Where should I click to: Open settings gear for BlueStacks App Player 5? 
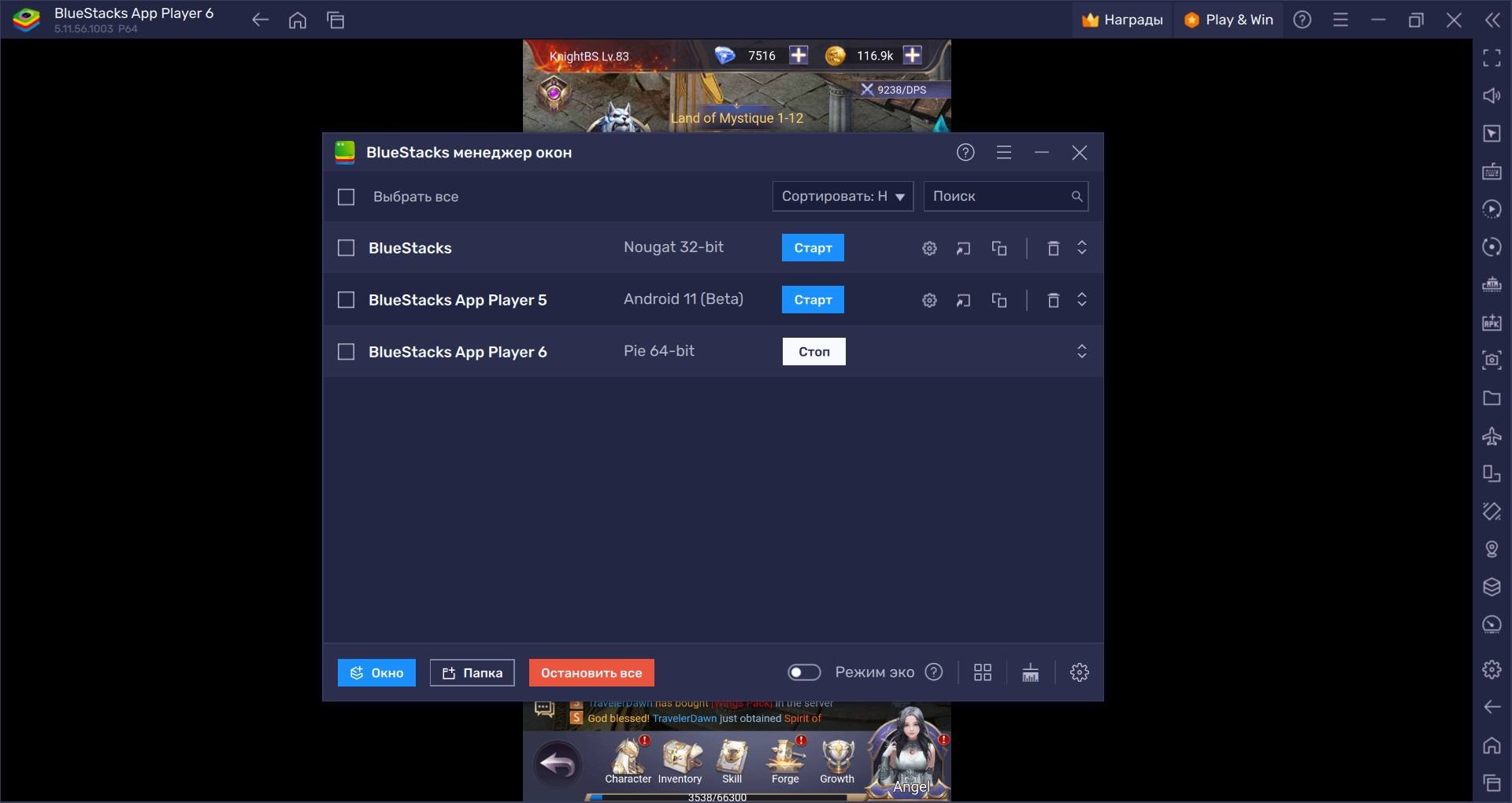[929, 301]
